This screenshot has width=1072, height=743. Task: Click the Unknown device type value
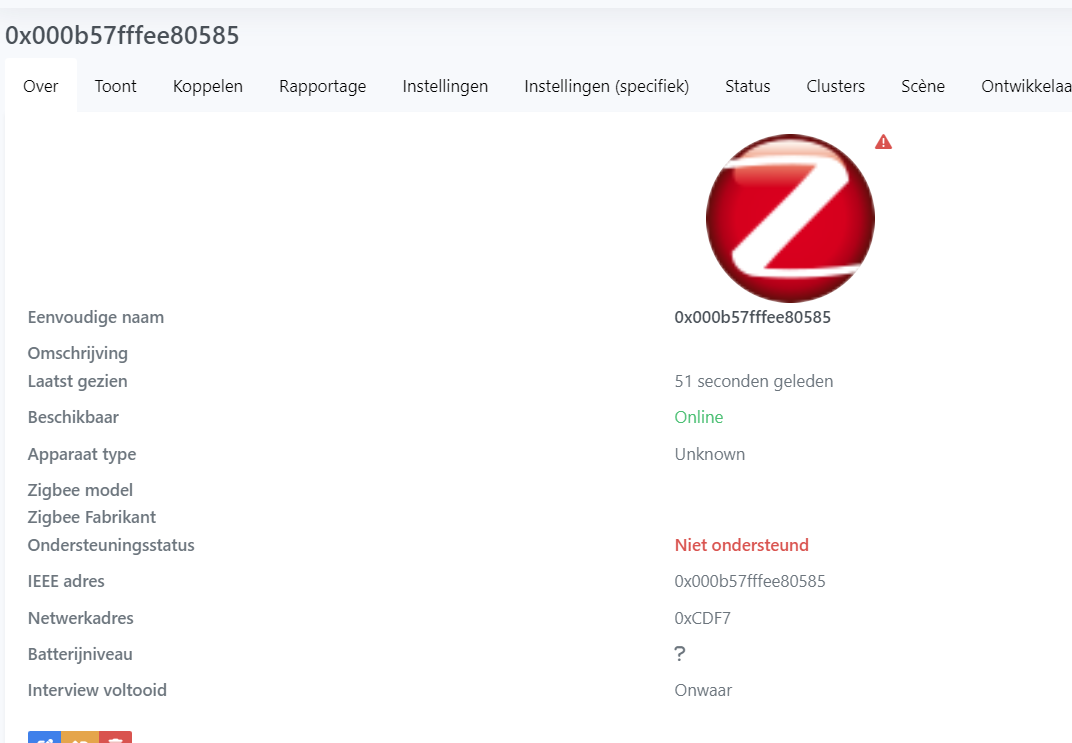[710, 455]
